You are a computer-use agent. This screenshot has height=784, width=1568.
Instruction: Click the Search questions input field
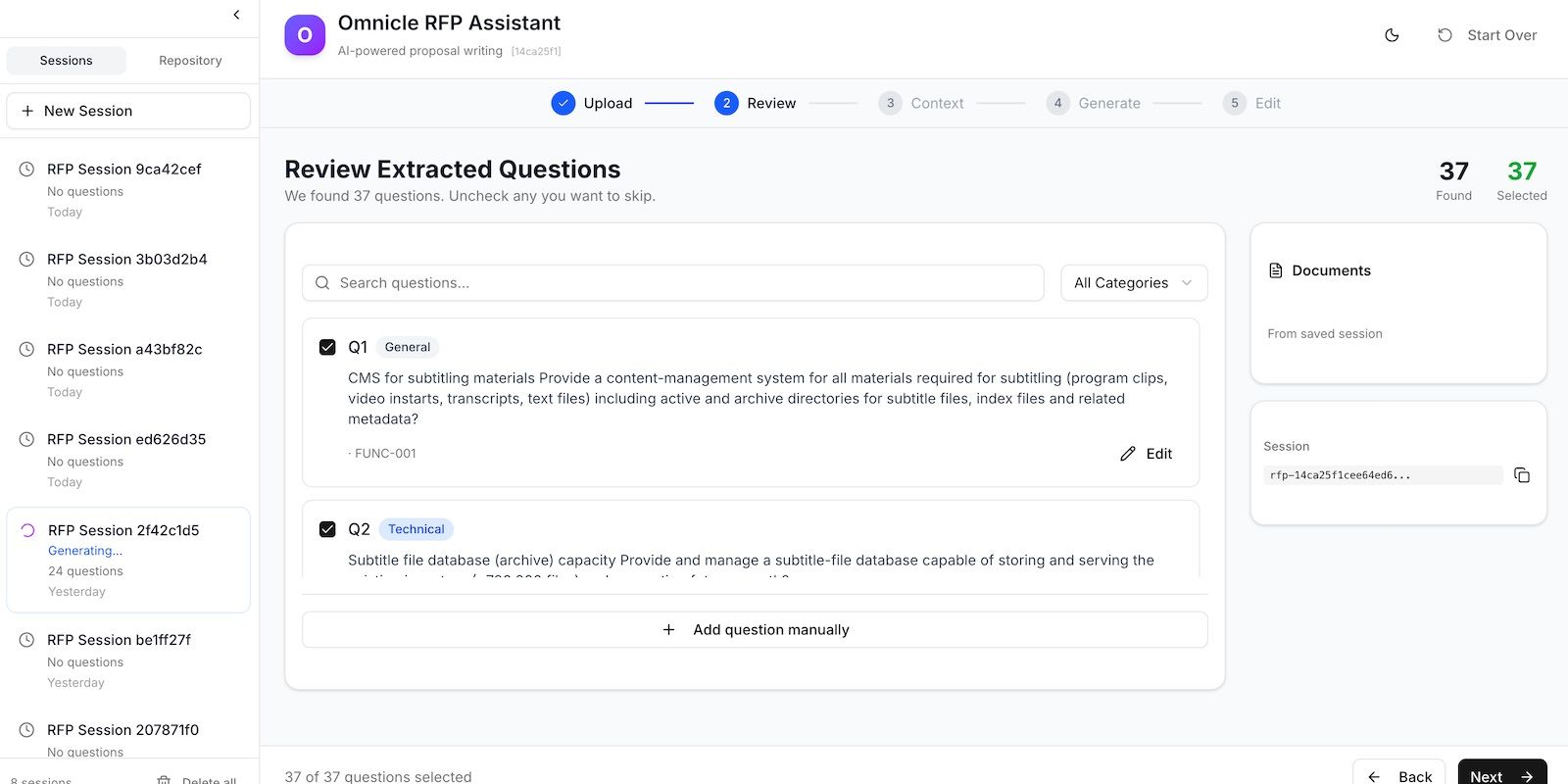coord(673,283)
